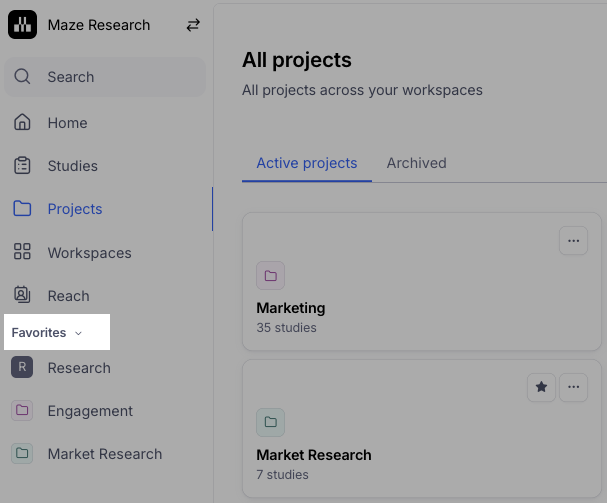607x503 pixels.
Task: Switch to the Archived tab
Action: [417, 163]
